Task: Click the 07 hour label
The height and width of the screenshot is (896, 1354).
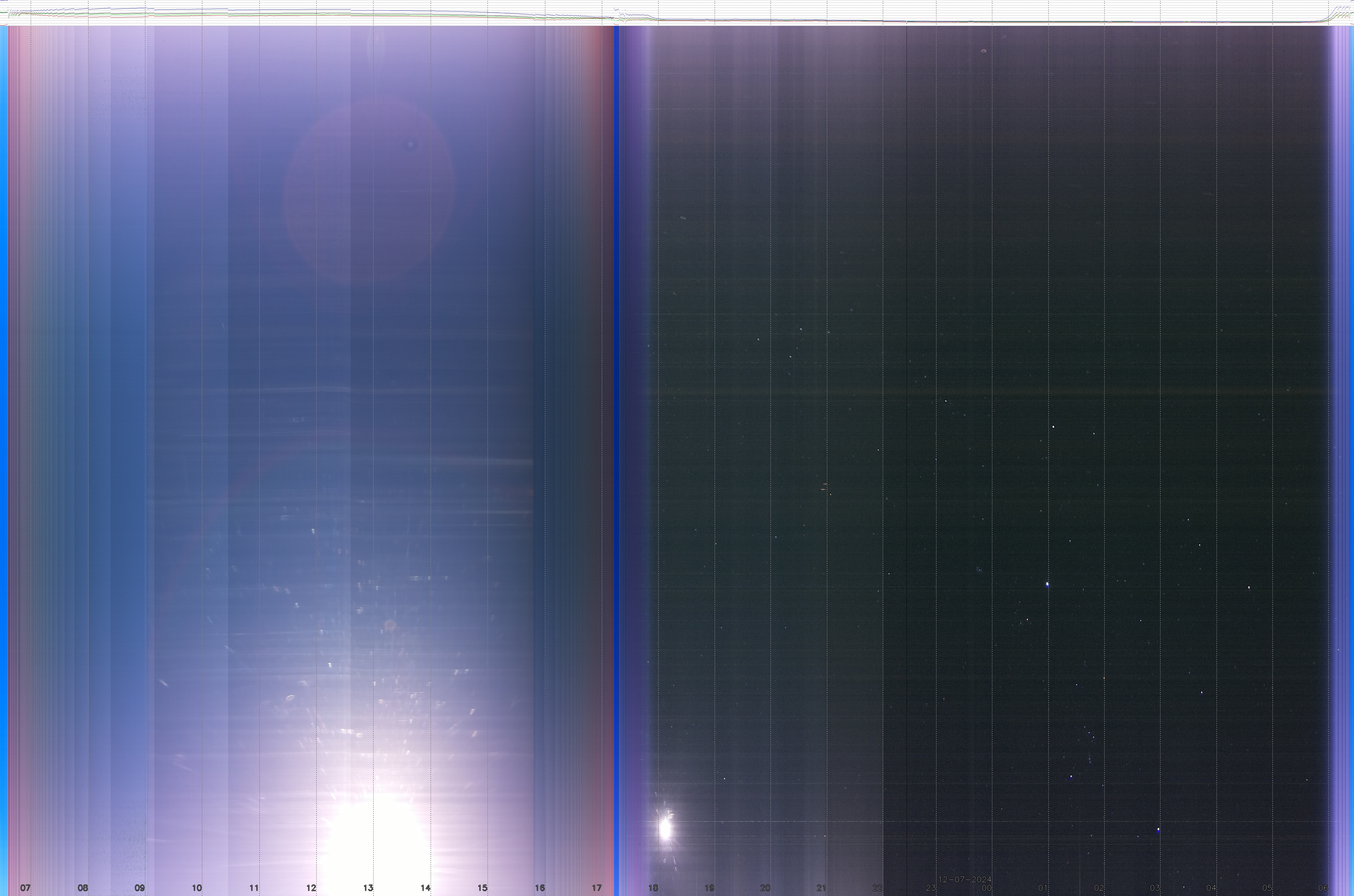Action: [25, 888]
